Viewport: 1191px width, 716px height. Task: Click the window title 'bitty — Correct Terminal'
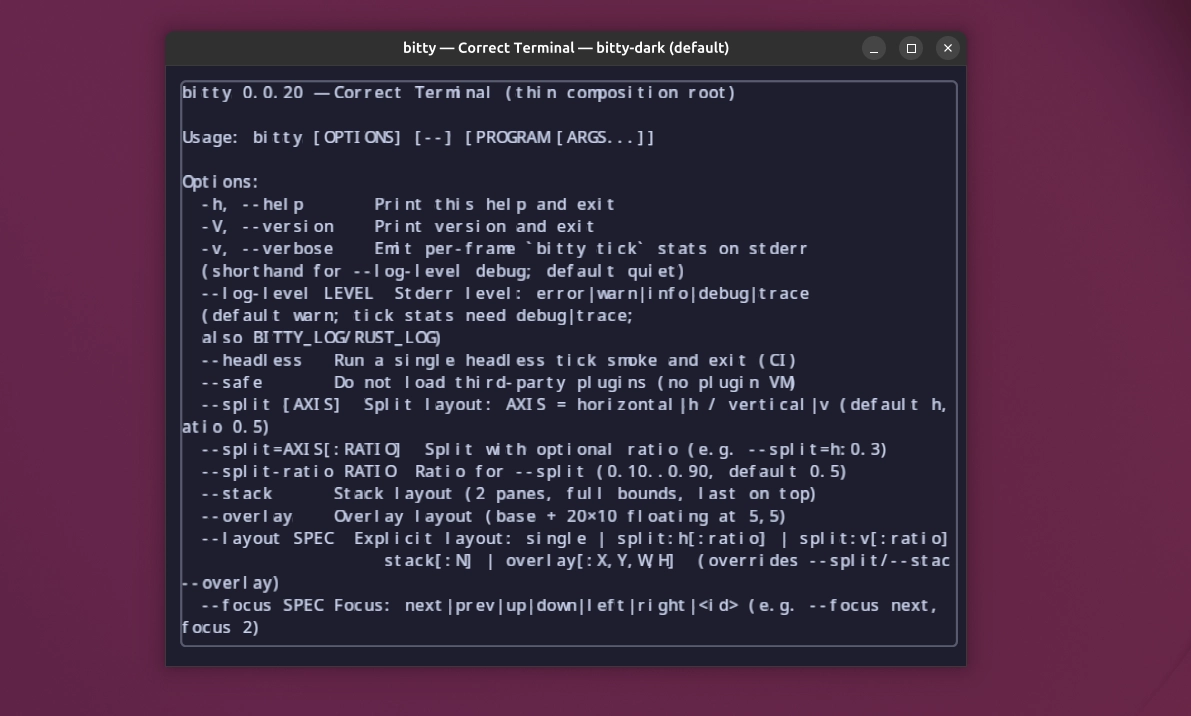[x=566, y=48]
